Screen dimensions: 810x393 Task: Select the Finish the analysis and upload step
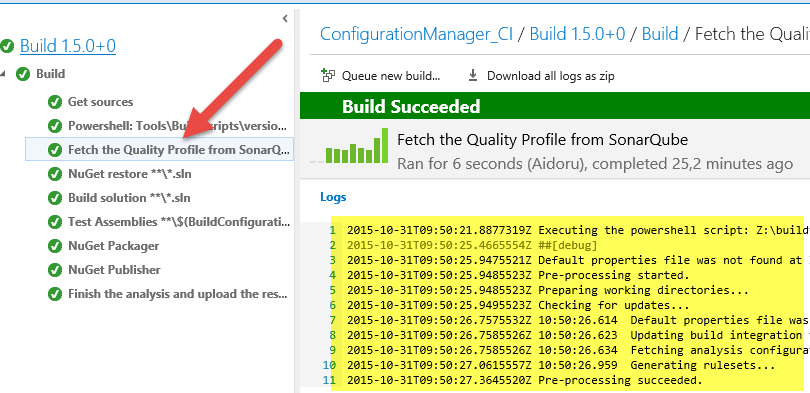coord(178,294)
